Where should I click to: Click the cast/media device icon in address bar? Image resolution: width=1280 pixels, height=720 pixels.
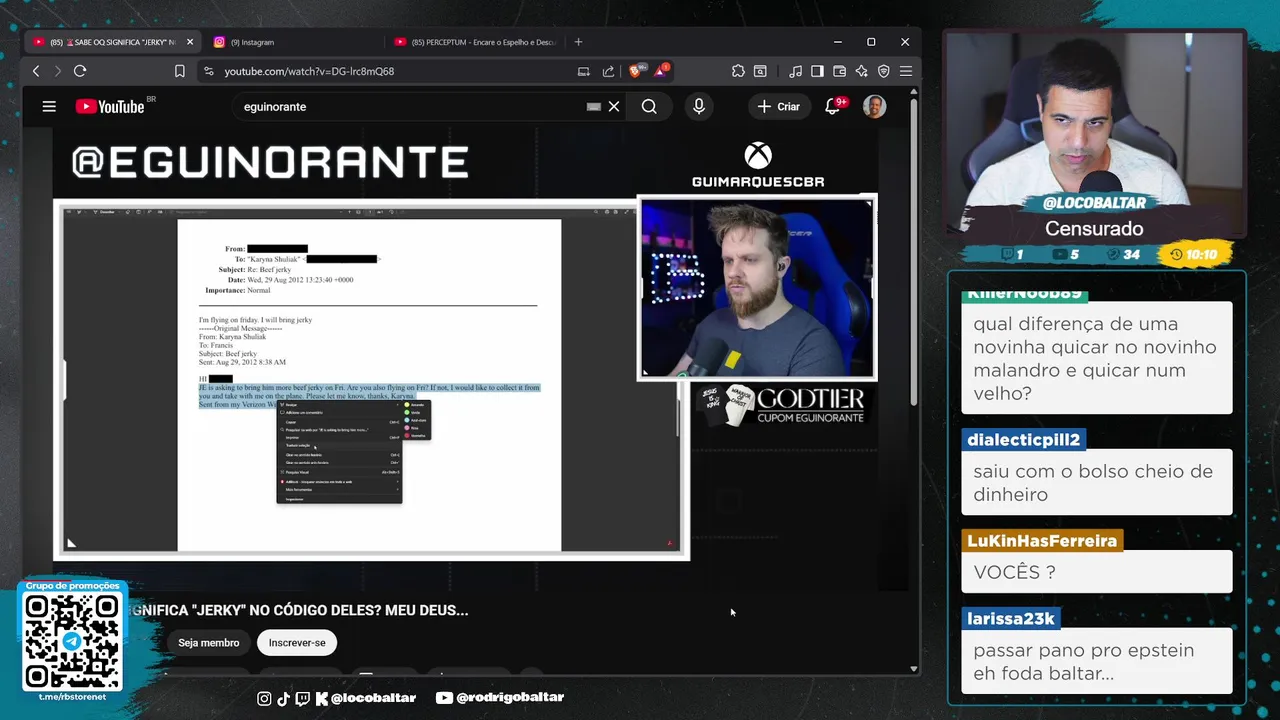[x=584, y=71]
